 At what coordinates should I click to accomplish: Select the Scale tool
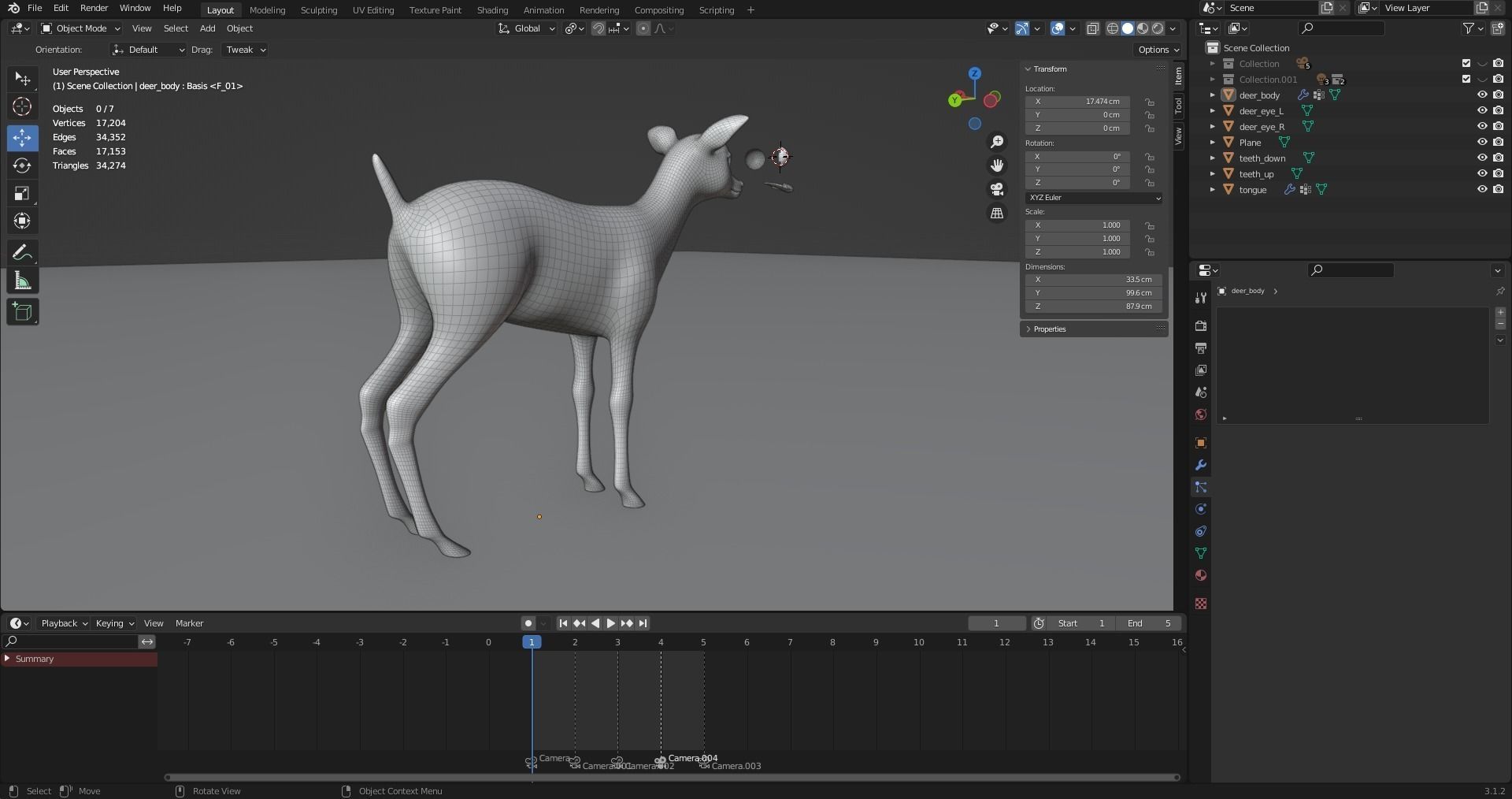click(x=22, y=194)
